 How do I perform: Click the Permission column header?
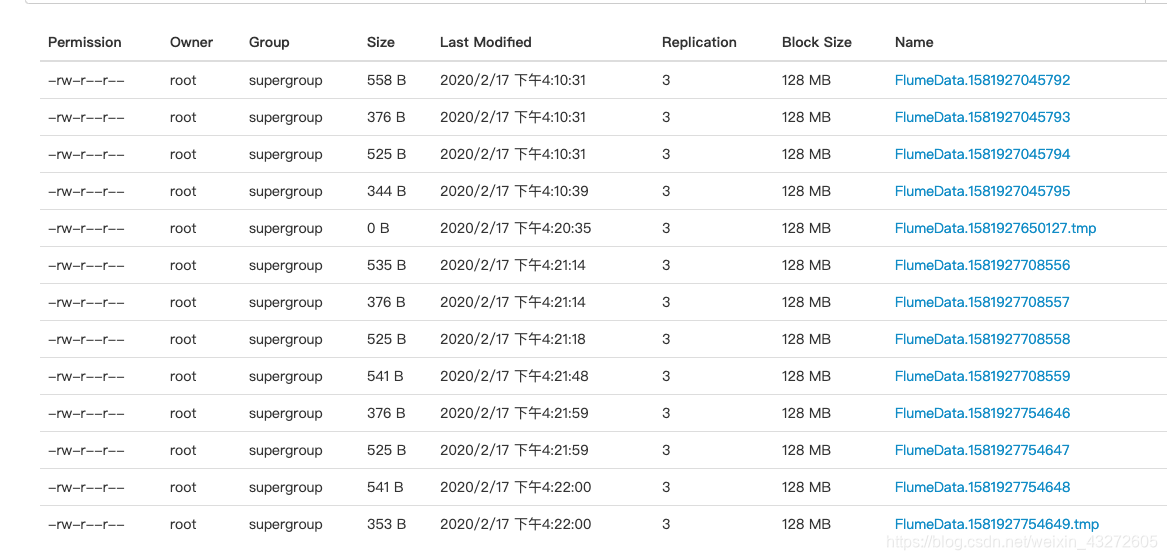point(85,42)
